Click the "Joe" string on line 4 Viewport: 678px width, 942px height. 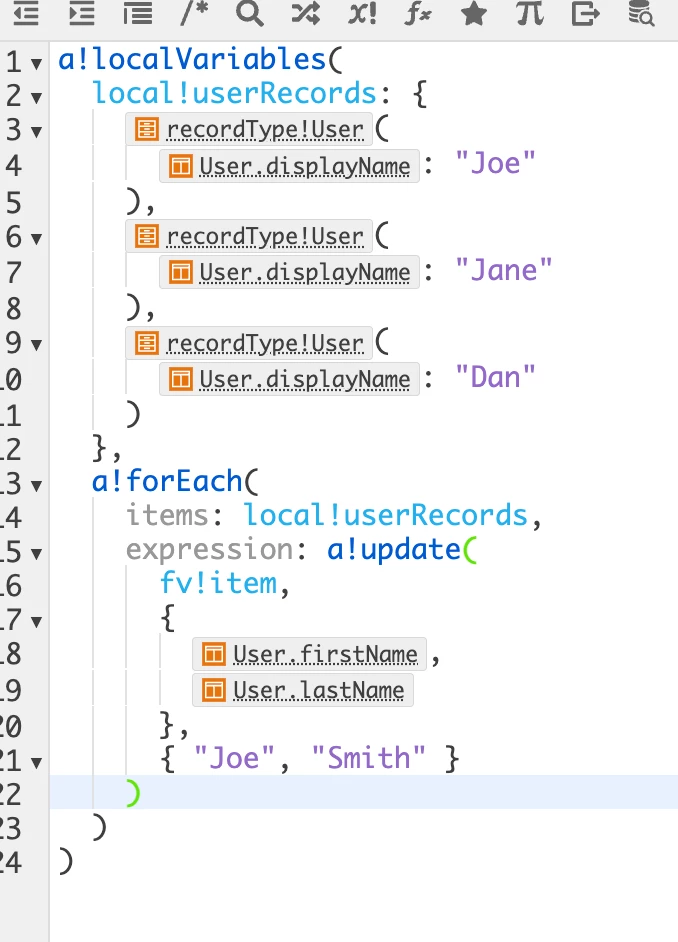[495, 163]
